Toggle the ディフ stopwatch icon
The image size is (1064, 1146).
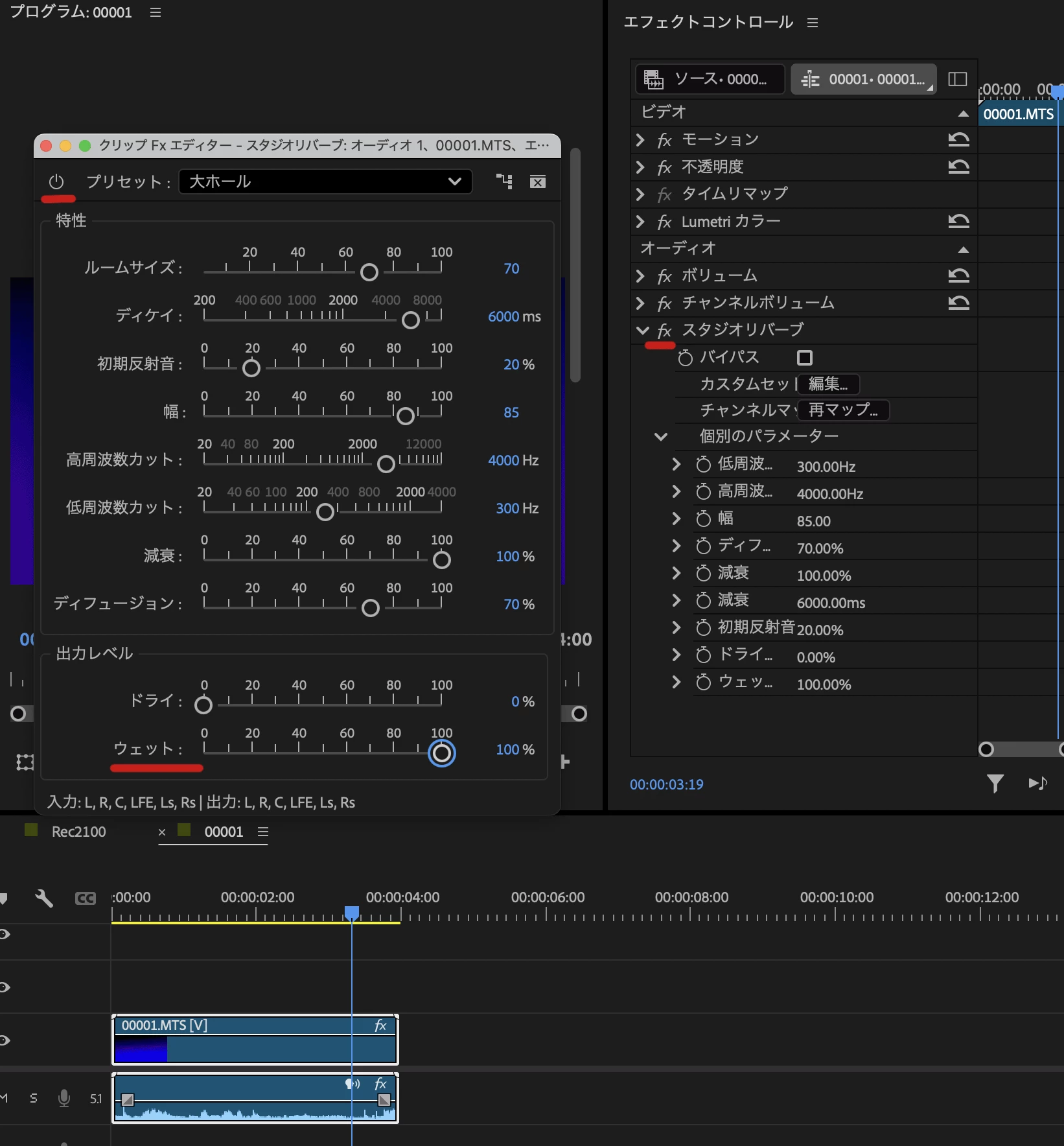pyautogui.click(x=704, y=546)
